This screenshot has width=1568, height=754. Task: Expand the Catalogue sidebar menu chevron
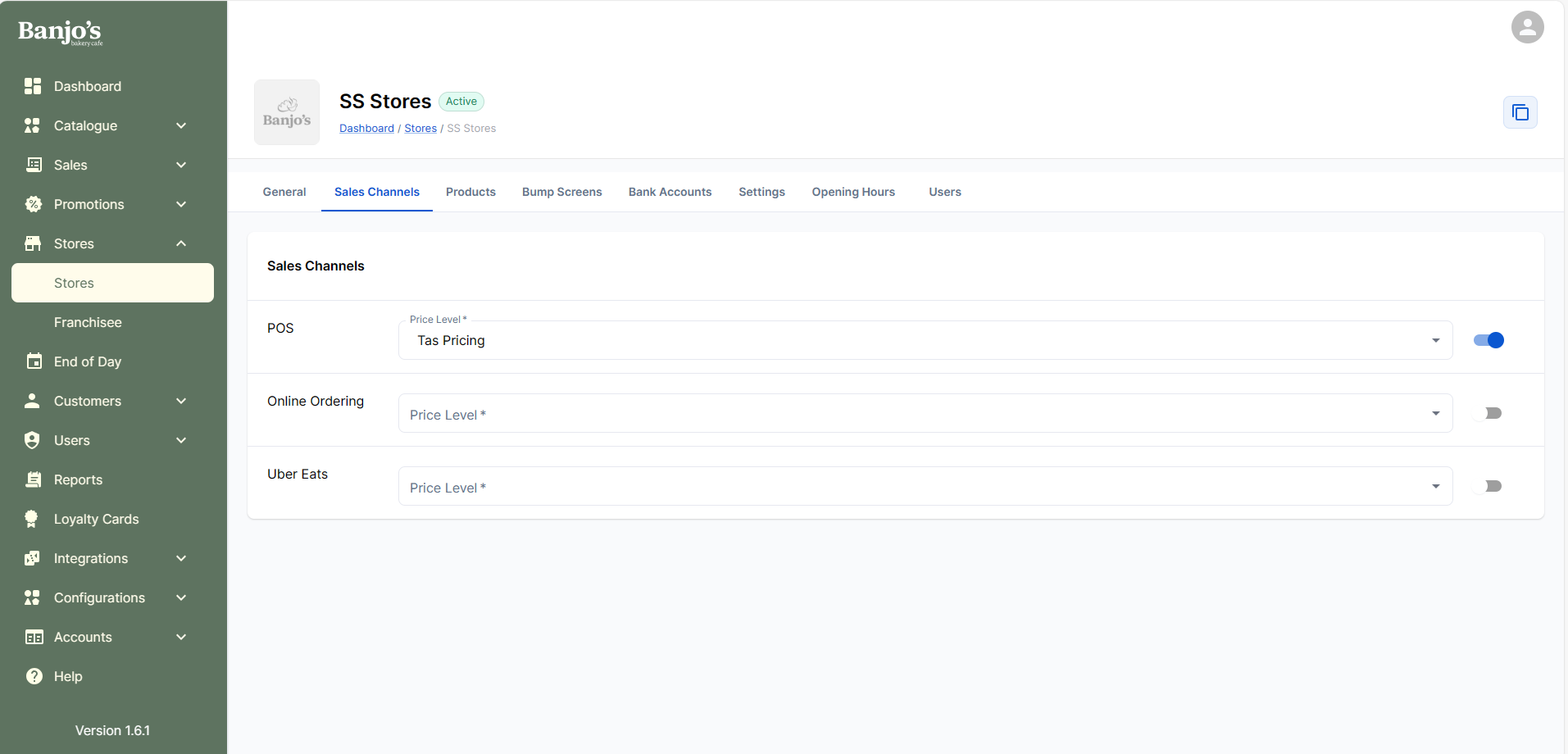[181, 125]
